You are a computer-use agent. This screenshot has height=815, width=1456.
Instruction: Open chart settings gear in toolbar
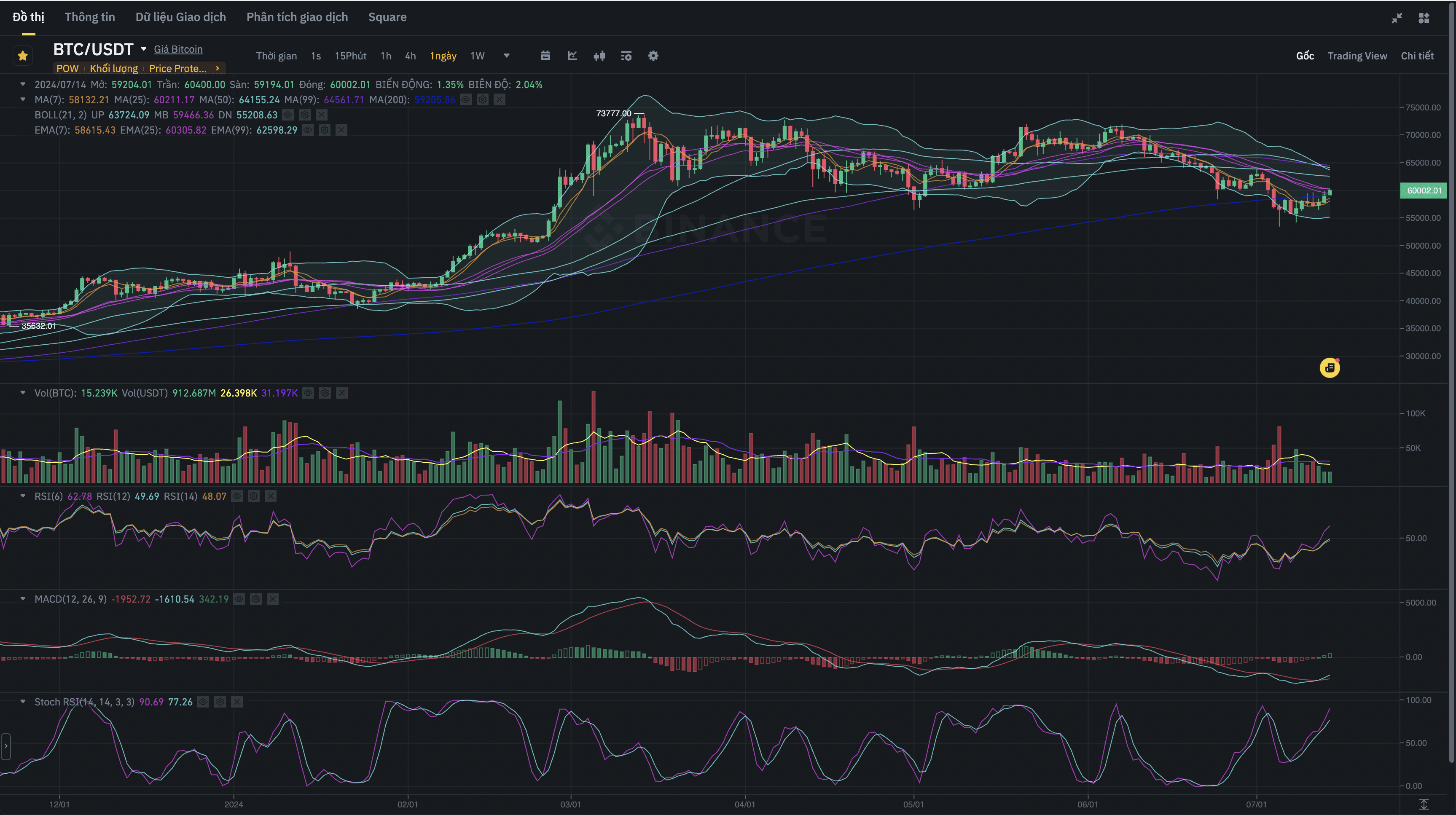653,55
